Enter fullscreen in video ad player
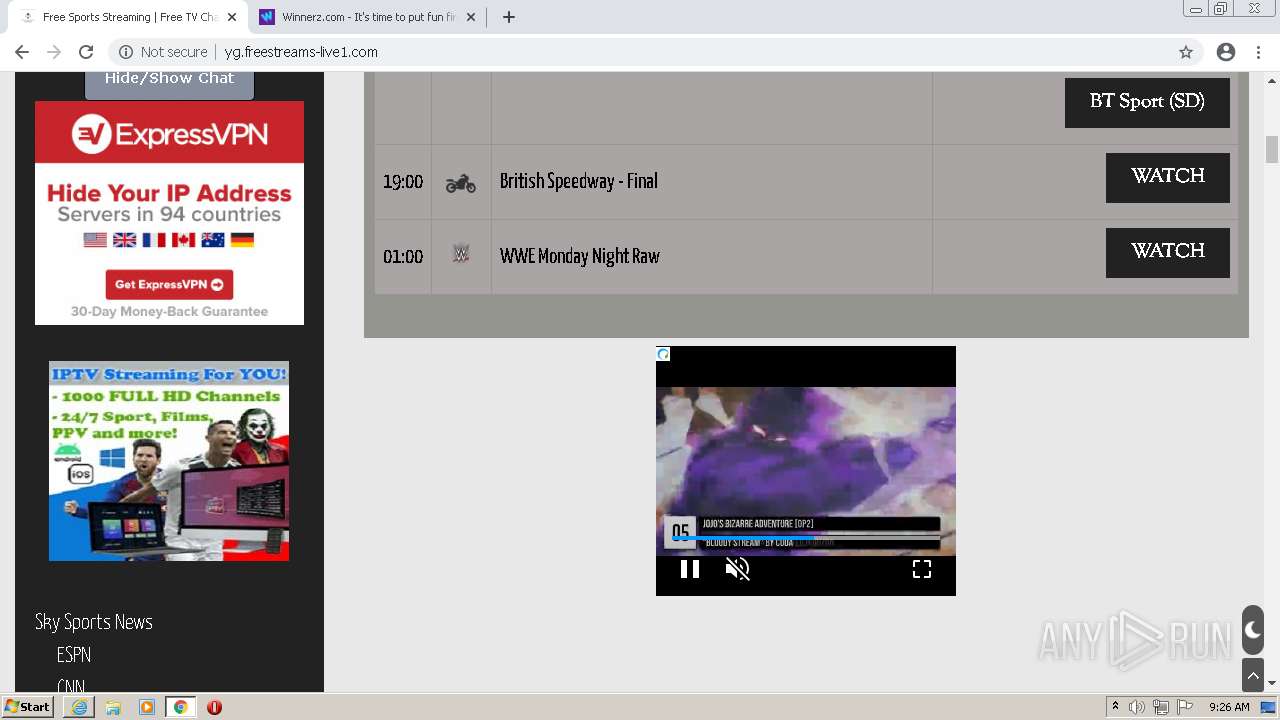Viewport: 1280px width, 720px height. 922,569
